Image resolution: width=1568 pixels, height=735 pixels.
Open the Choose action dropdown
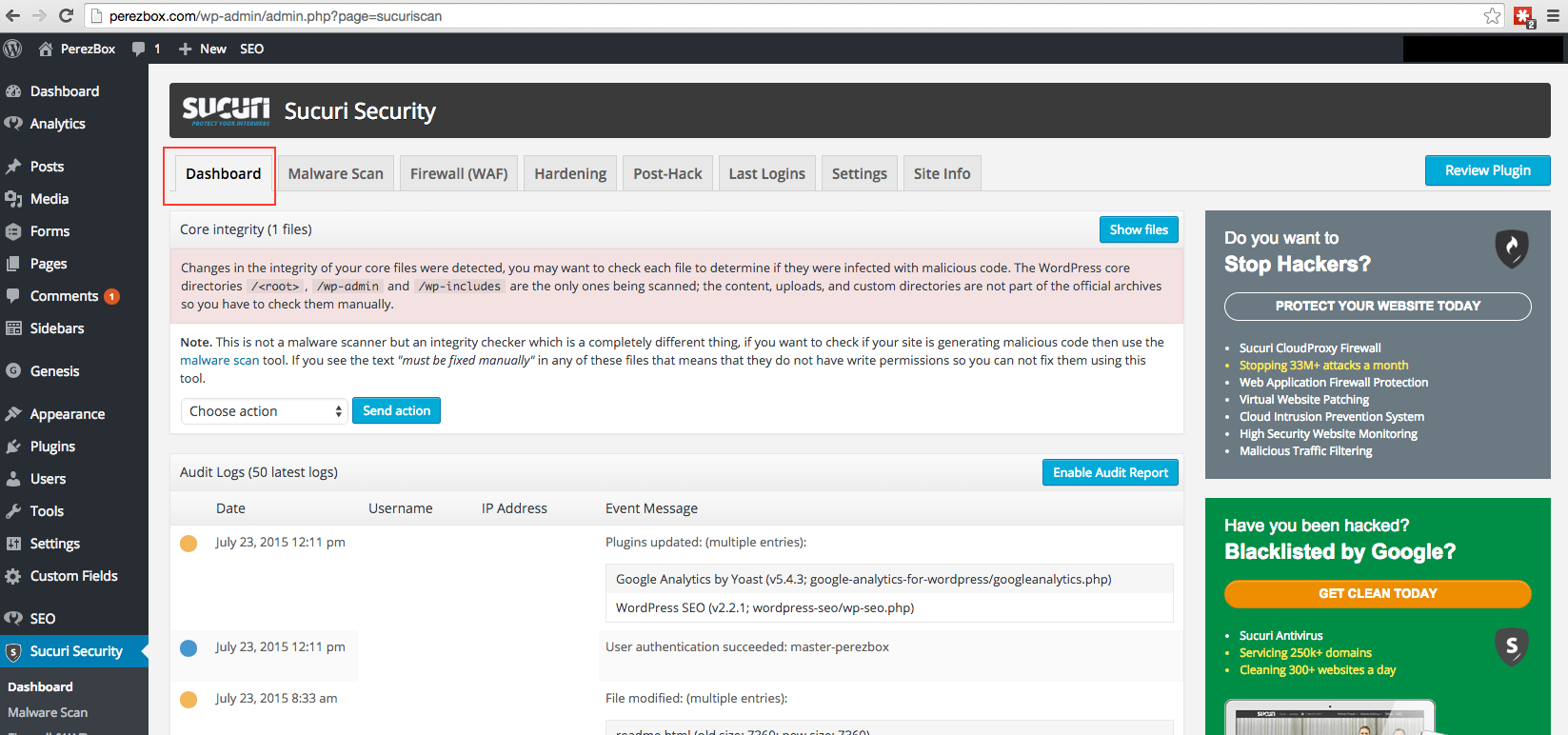(x=264, y=411)
